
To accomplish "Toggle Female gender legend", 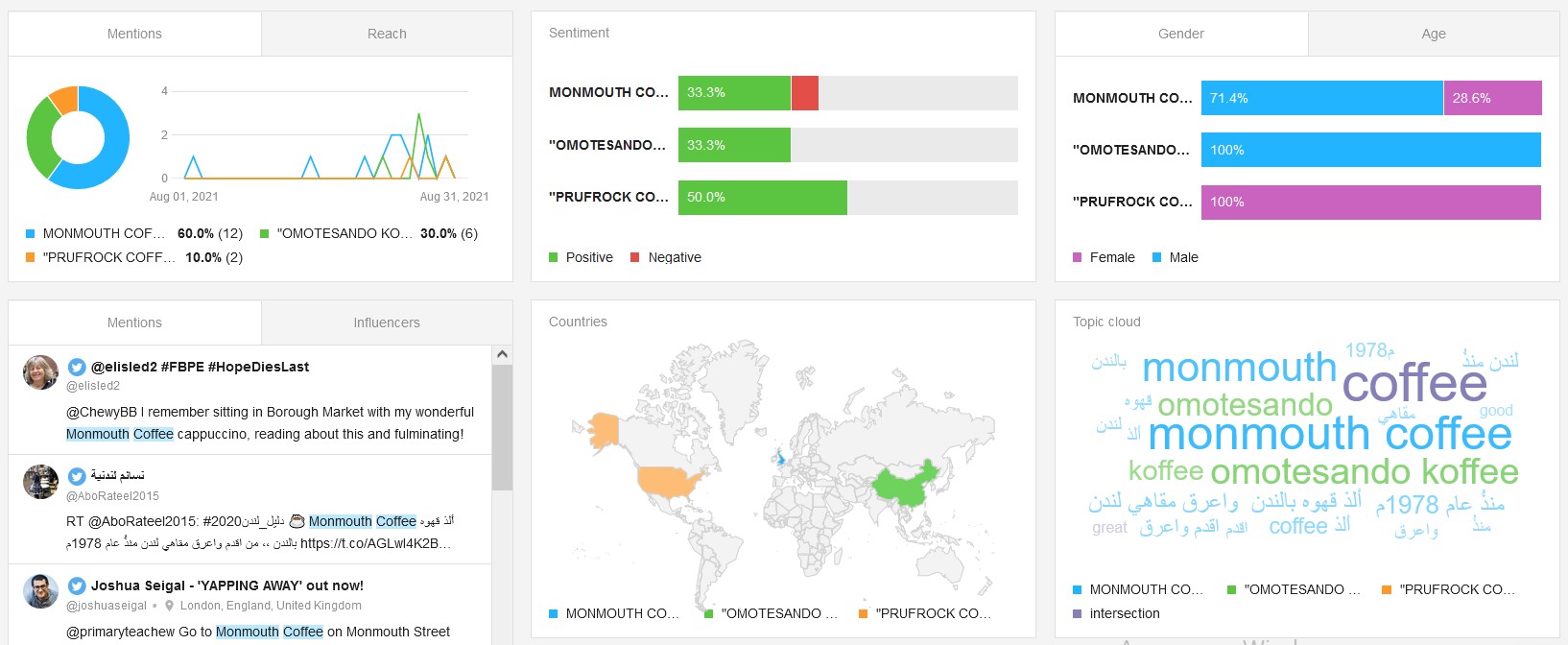I will pos(1104,257).
